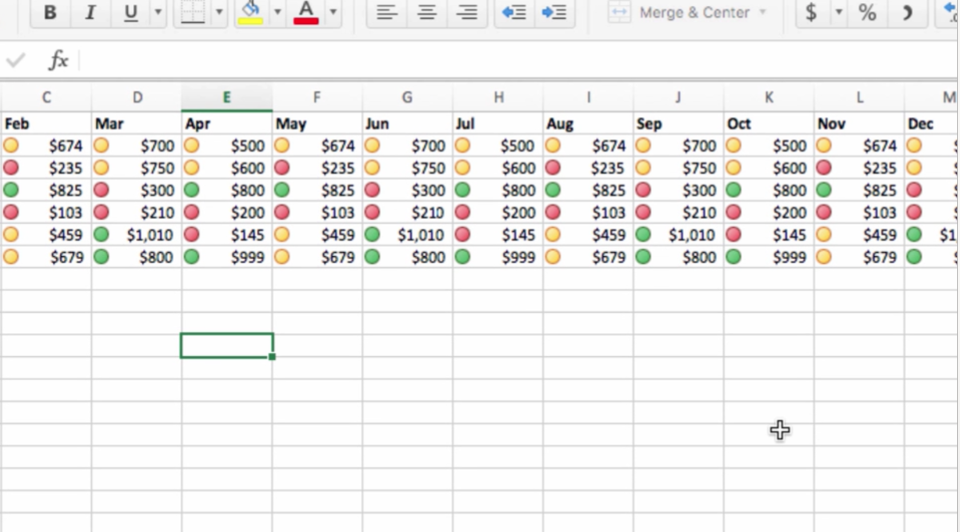The height and width of the screenshot is (532, 960).
Task: Open Merge & Center dropdown arrow
Action: coord(763,12)
